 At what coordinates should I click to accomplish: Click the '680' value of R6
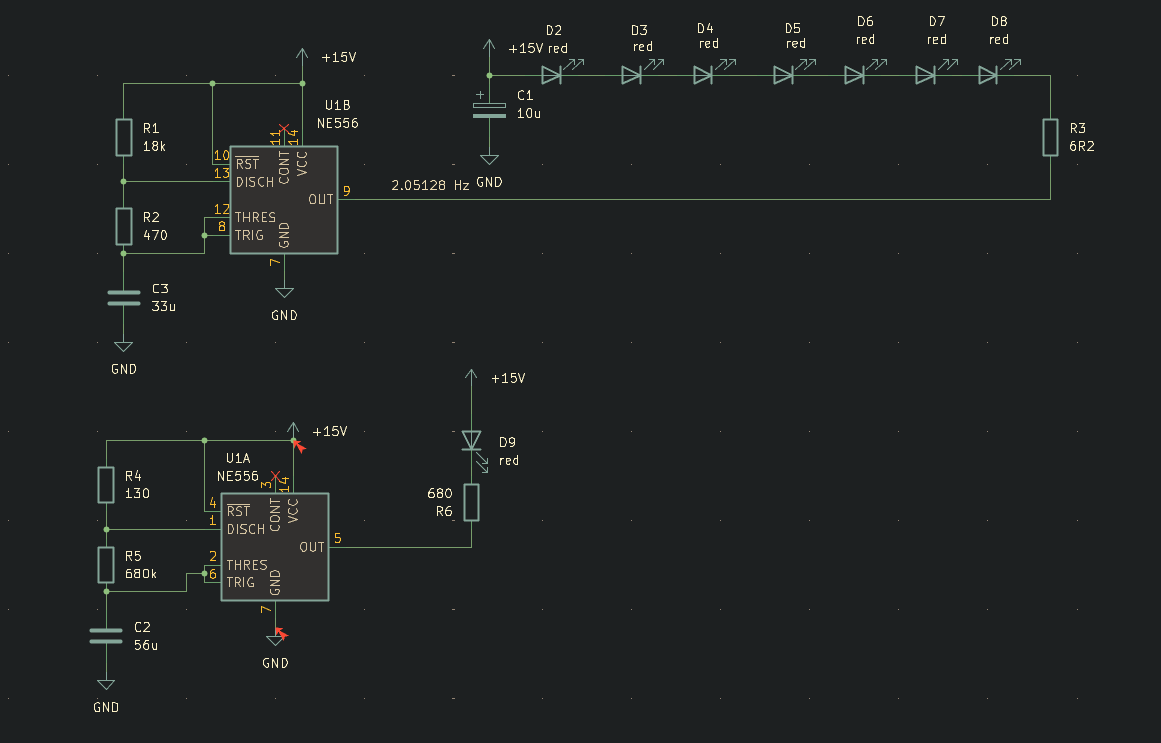click(440, 493)
